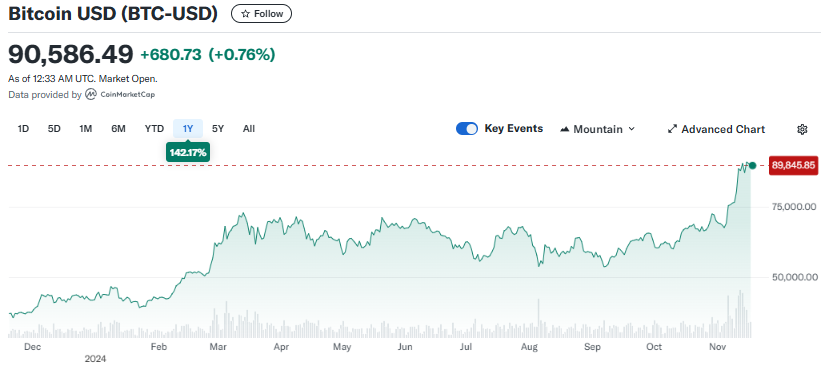This screenshot has height=370, width=840.
Task: Select the 1D time range
Action: click(x=23, y=129)
